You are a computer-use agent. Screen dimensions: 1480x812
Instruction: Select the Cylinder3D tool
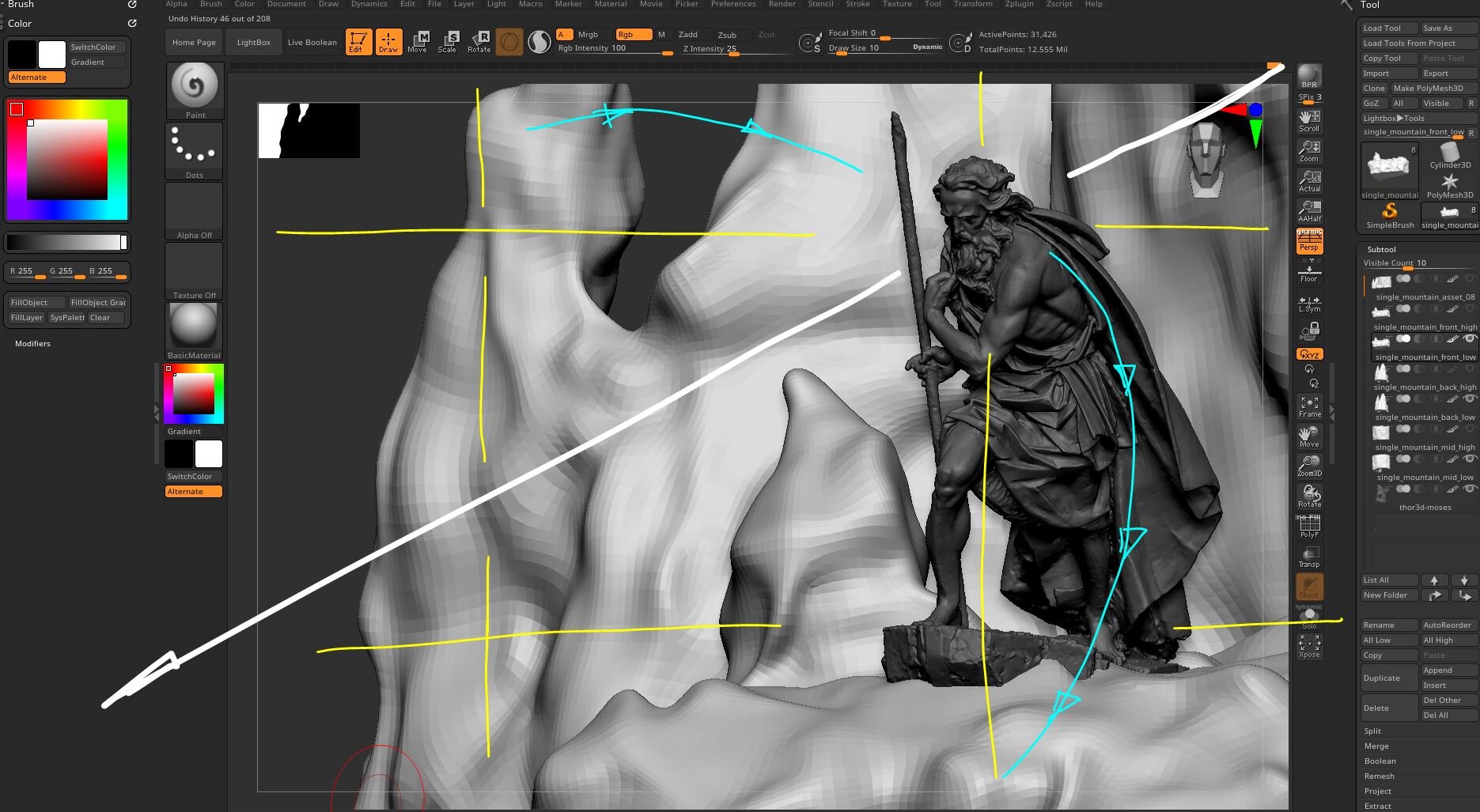tap(1450, 155)
